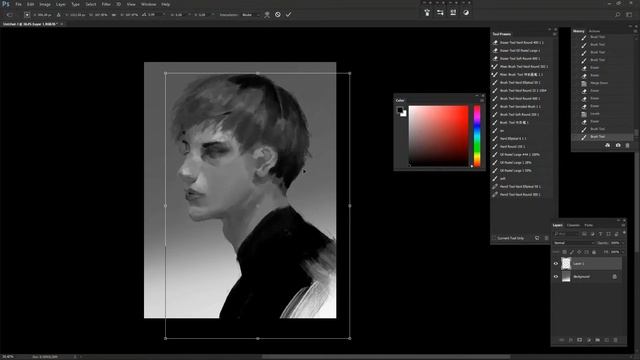
Task: Filter layers by adjustment layers icon
Action: click(x=593, y=234)
